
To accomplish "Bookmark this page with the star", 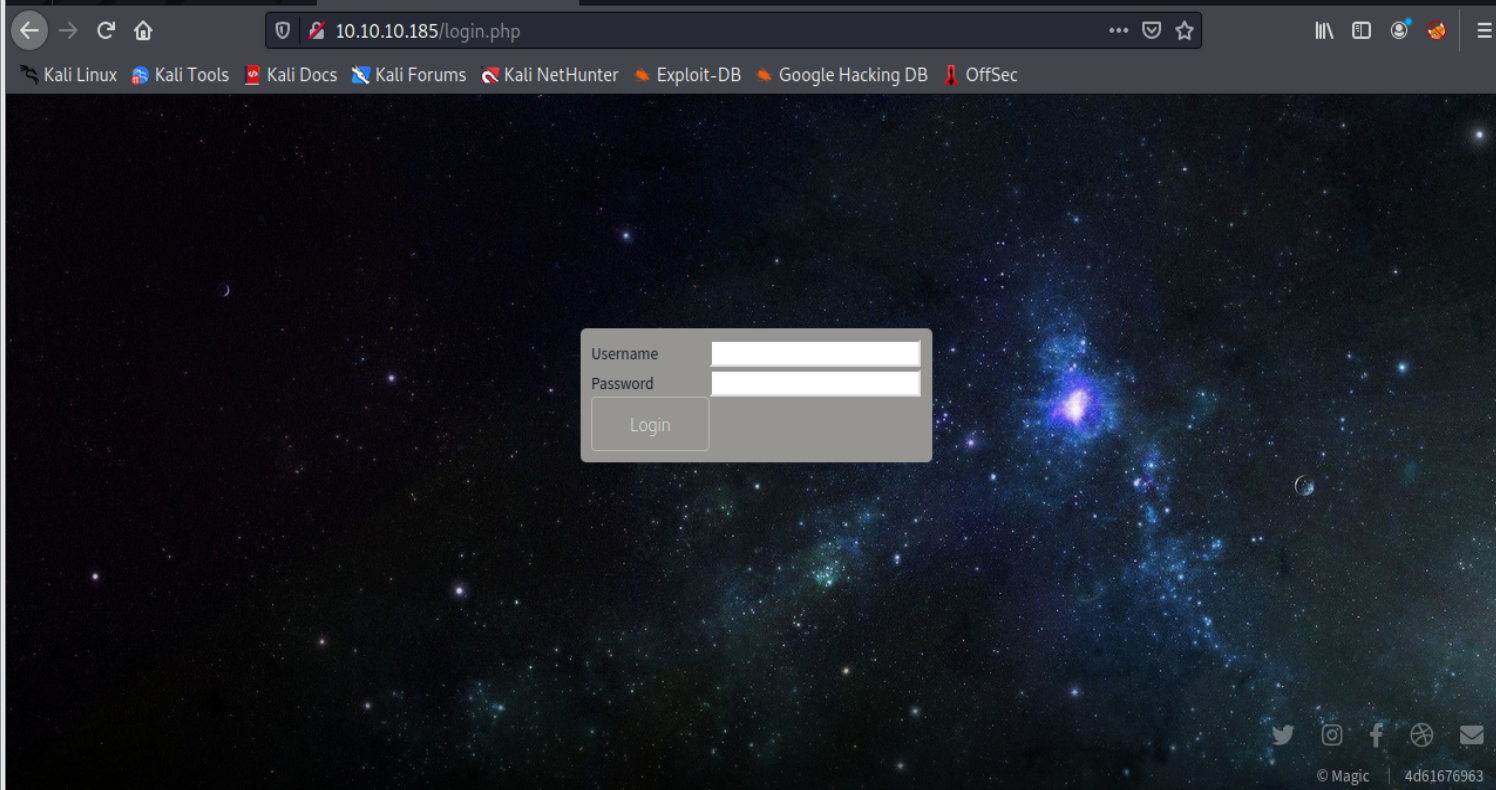I will point(1185,31).
